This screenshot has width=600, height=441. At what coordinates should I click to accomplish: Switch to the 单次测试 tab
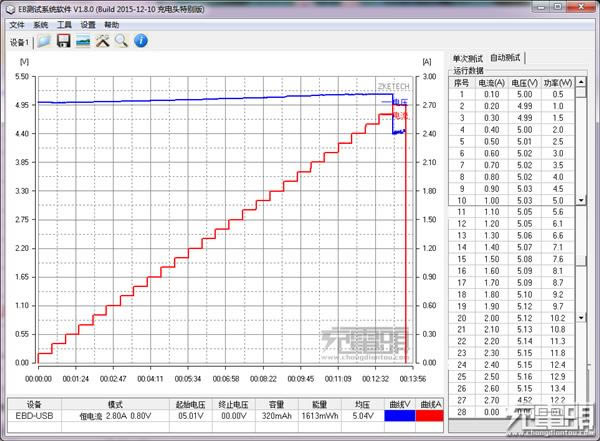pyautogui.click(x=468, y=59)
